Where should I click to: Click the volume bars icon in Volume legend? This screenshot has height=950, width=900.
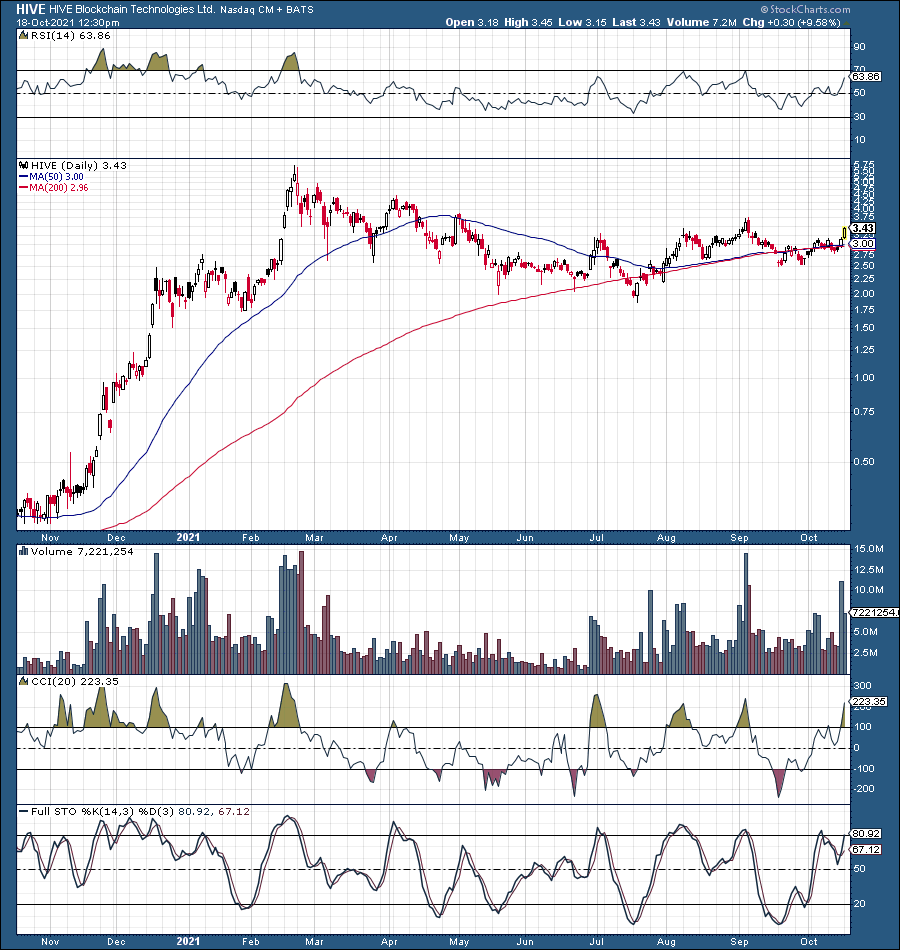click(x=24, y=551)
